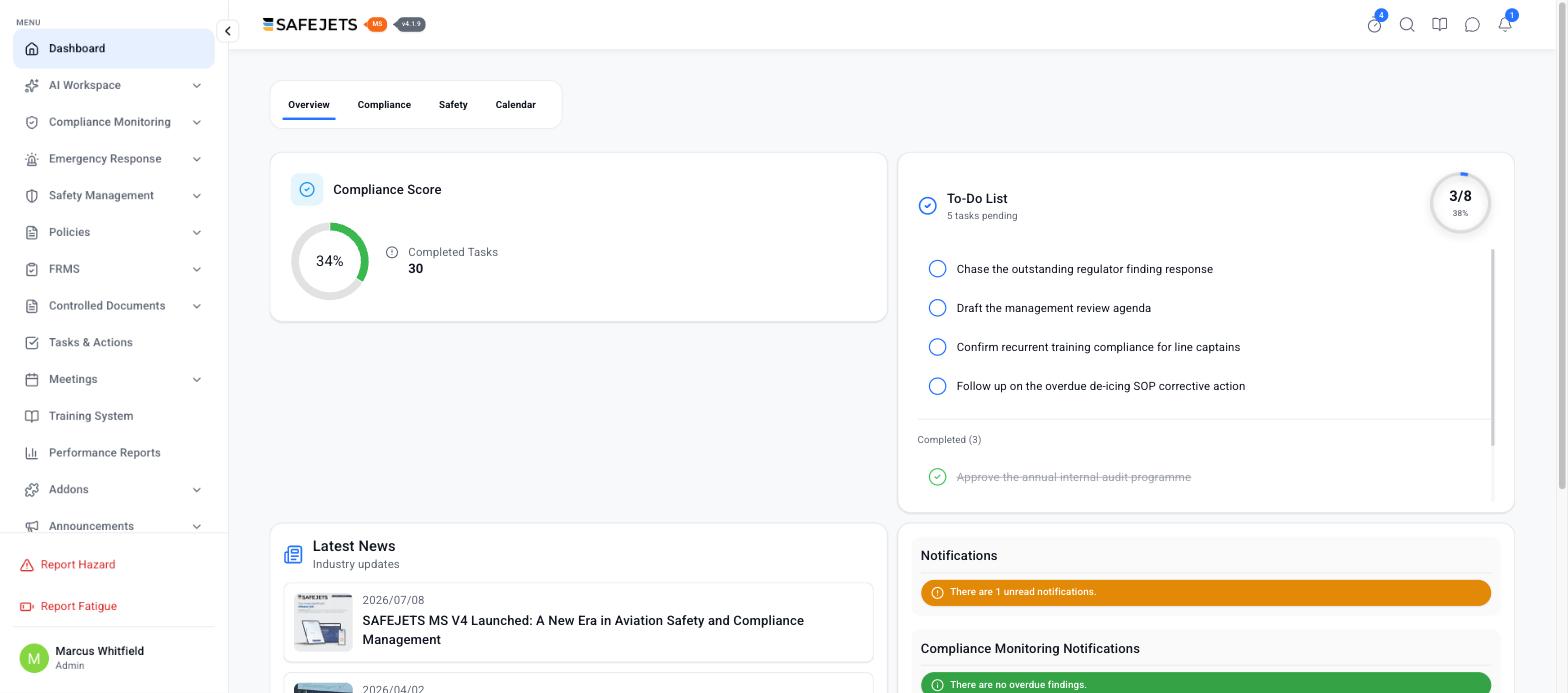Expand the Safety Management chevron

(197, 196)
